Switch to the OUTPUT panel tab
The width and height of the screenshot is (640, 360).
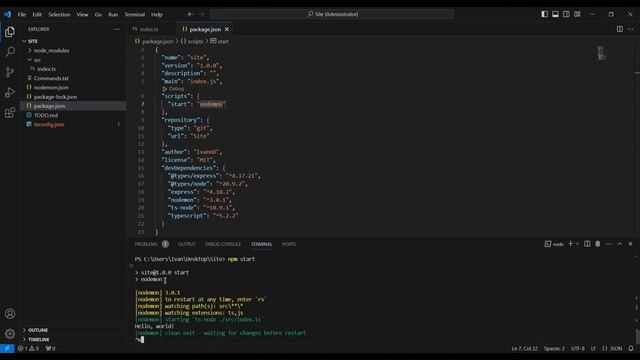pos(187,244)
